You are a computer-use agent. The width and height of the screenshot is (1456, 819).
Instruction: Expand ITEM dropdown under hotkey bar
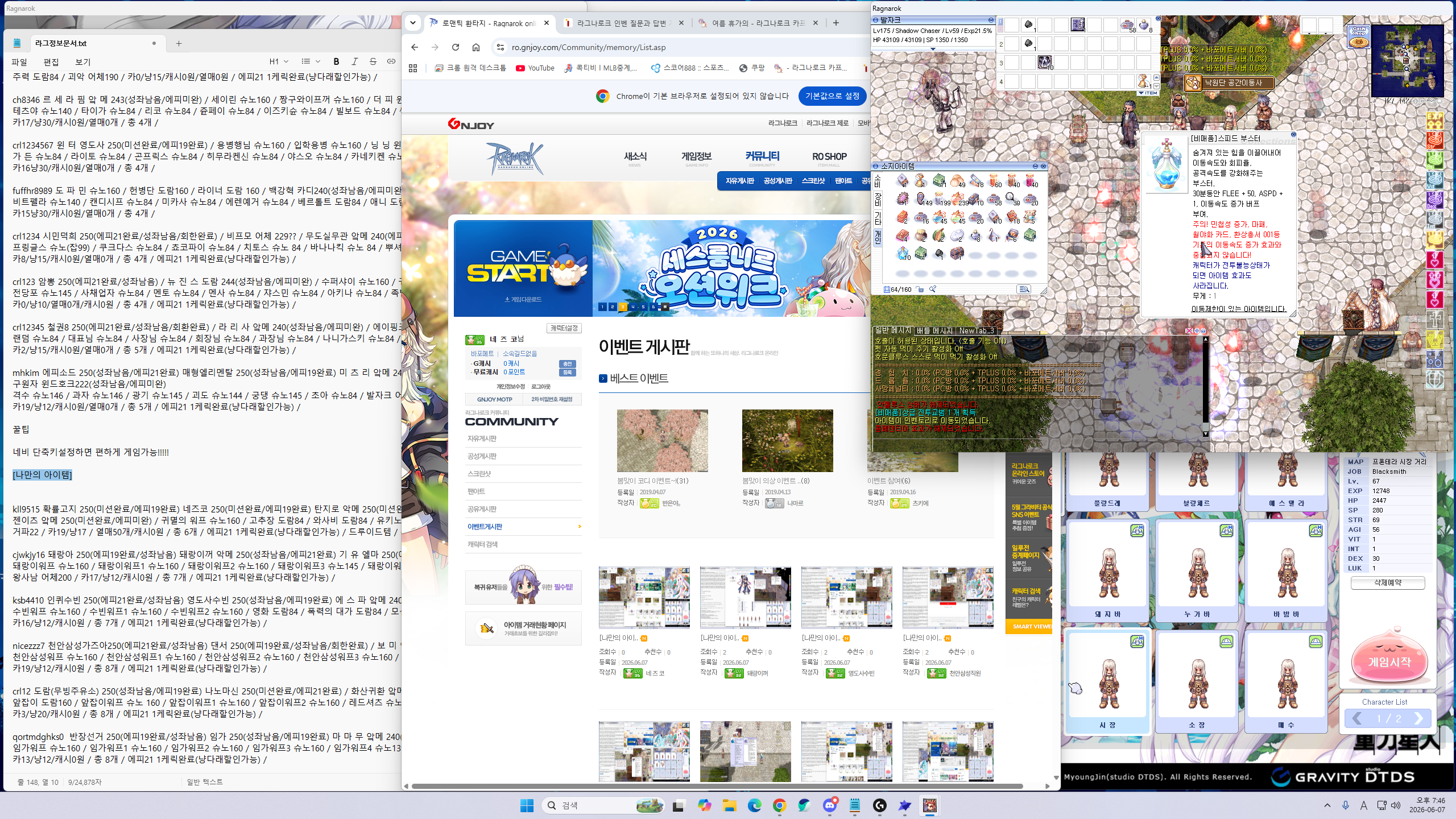click(1148, 93)
